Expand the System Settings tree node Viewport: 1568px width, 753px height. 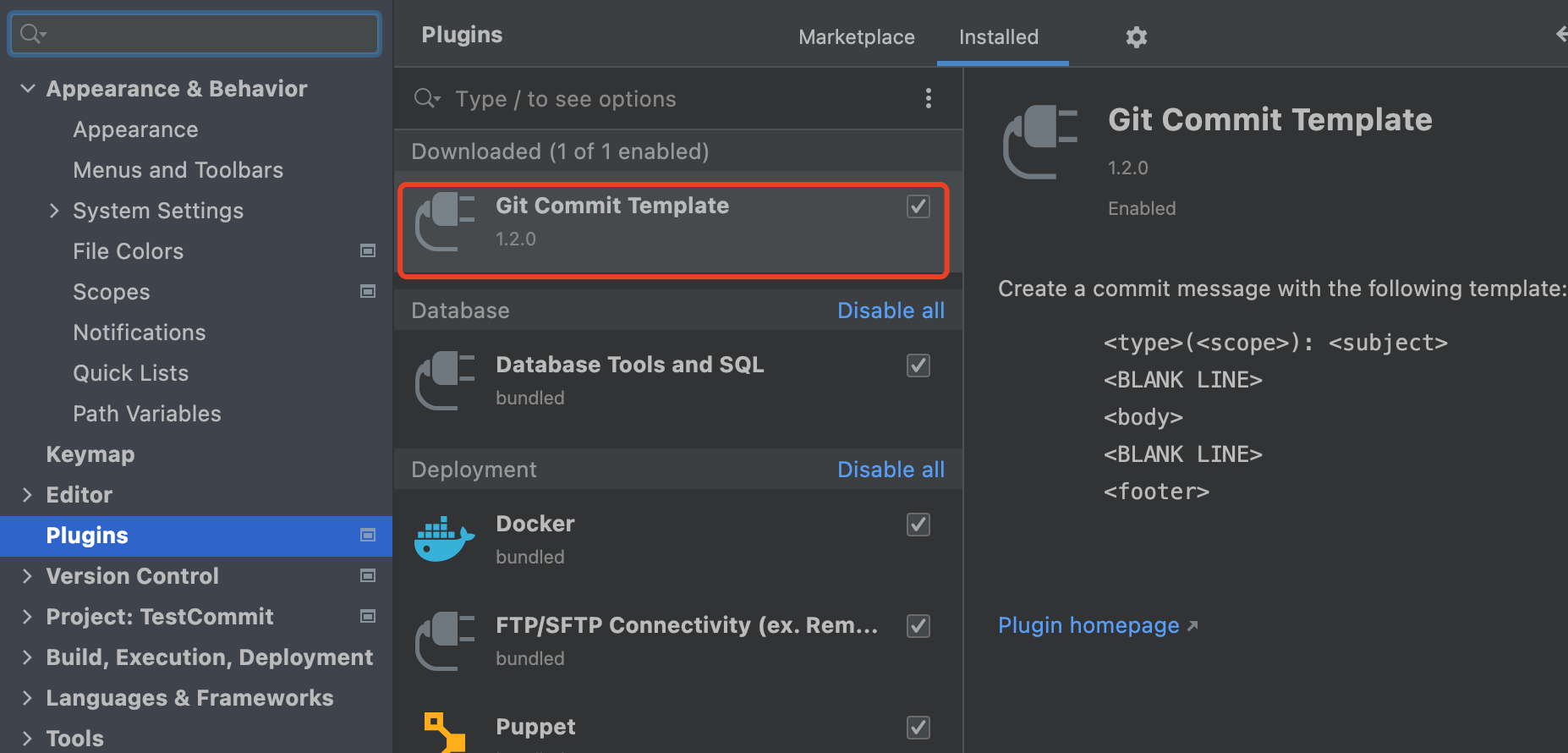coord(54,210)
